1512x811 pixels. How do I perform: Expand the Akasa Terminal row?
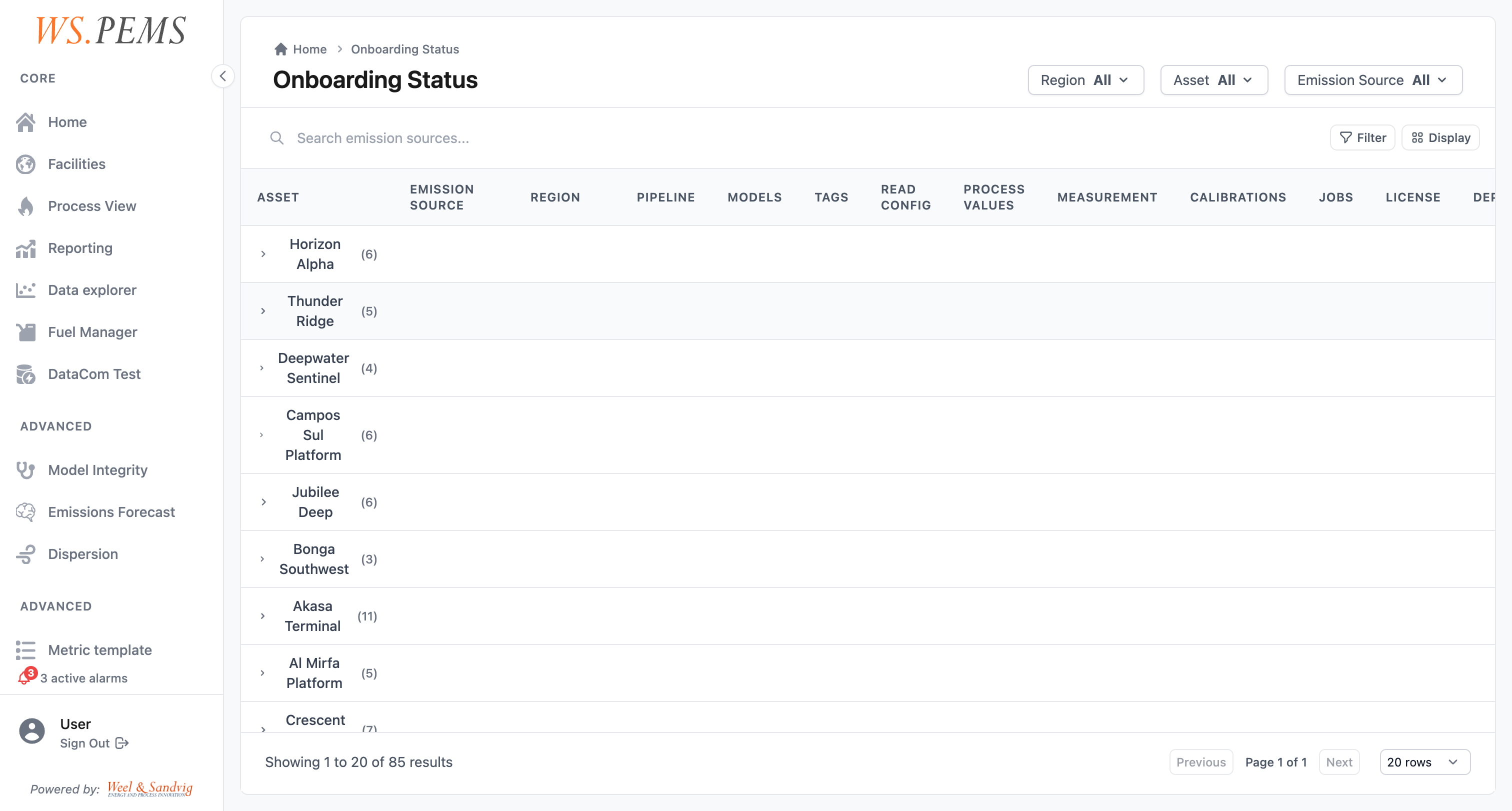tap(263, 616)
